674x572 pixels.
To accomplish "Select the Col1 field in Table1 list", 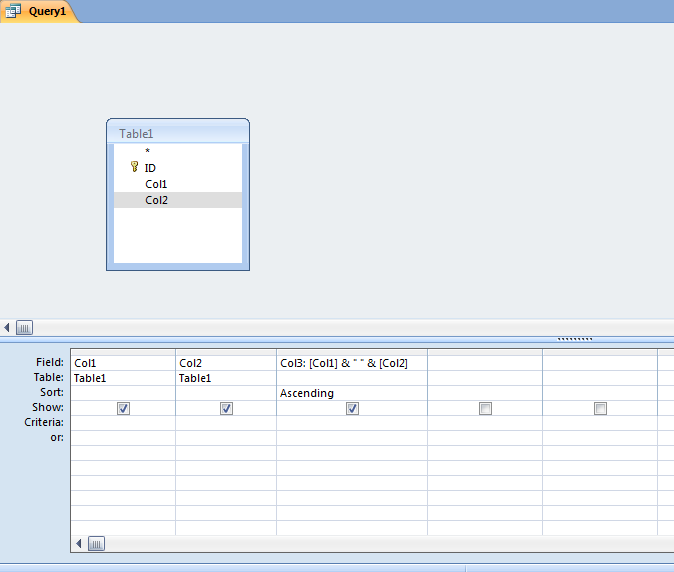I will (x=178, y=184).
